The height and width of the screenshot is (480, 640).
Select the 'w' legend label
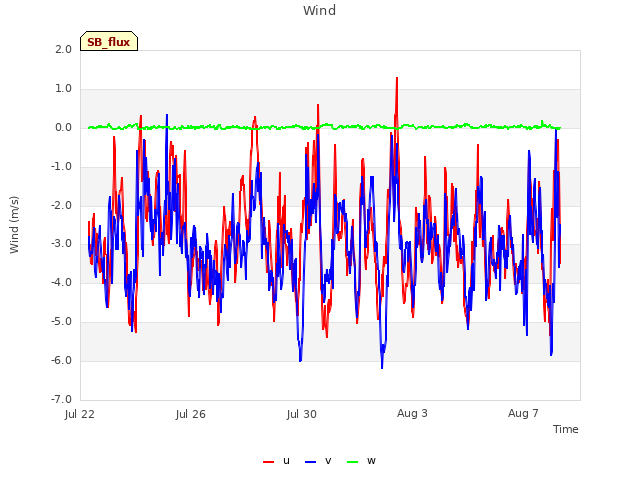371,461
